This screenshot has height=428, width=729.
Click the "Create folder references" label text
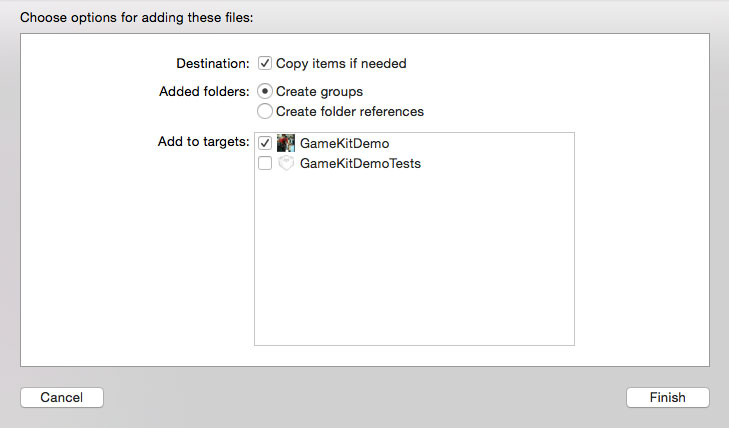tap(350, 111)
